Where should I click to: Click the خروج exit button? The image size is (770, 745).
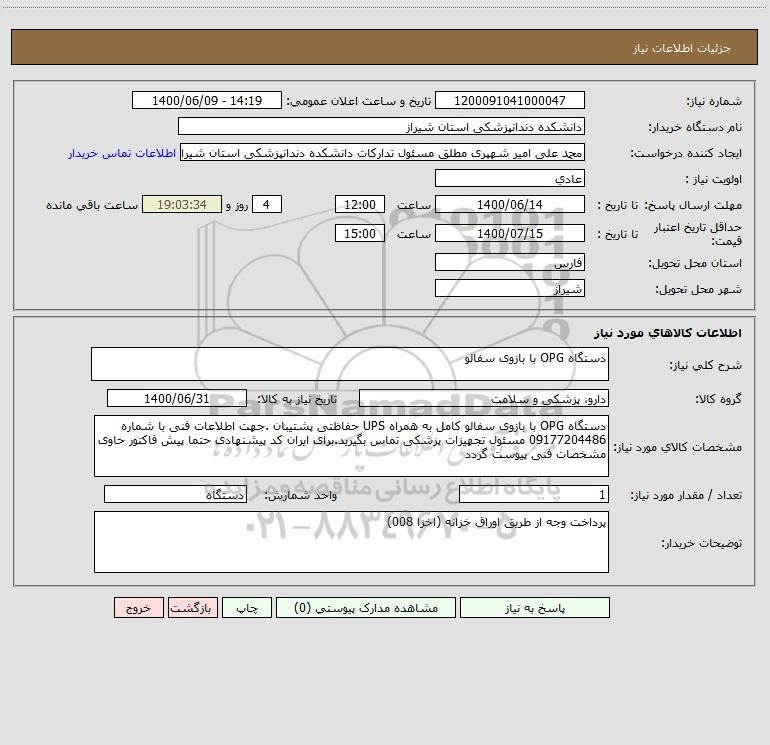(x=138, y=608)
